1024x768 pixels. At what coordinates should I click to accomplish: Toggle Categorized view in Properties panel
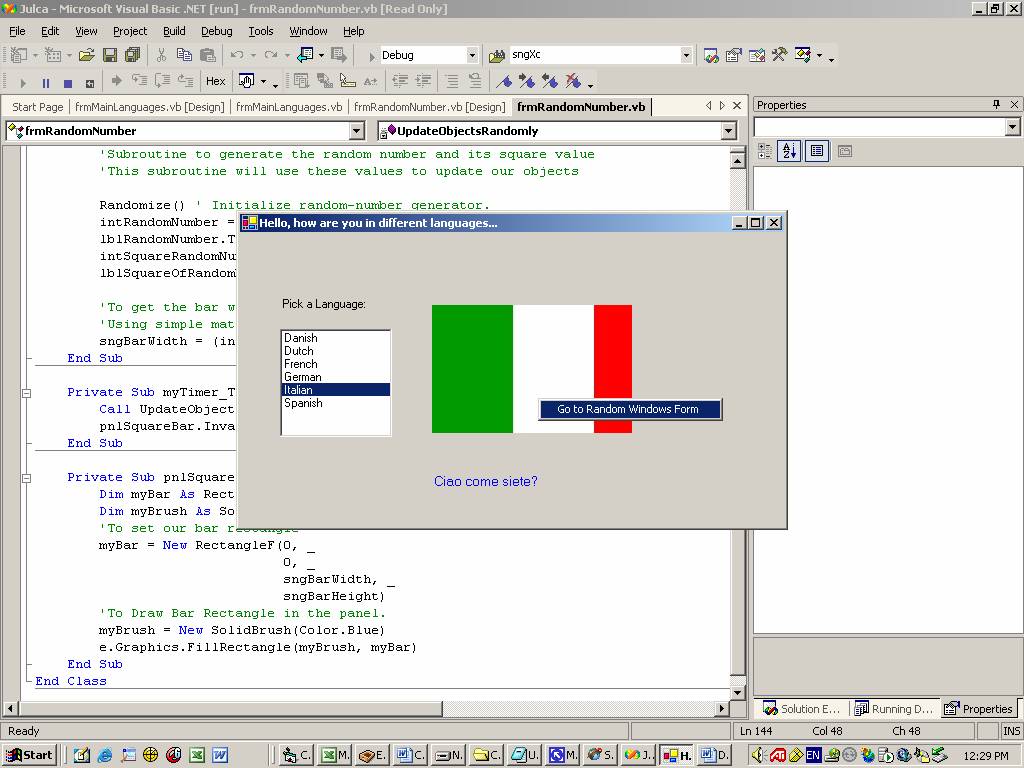pos(765,151)
